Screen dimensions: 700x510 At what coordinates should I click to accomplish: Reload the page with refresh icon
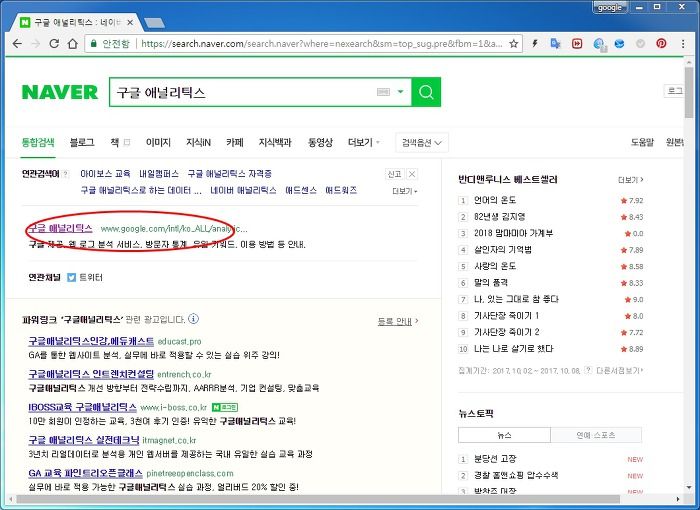pos(54,43)
